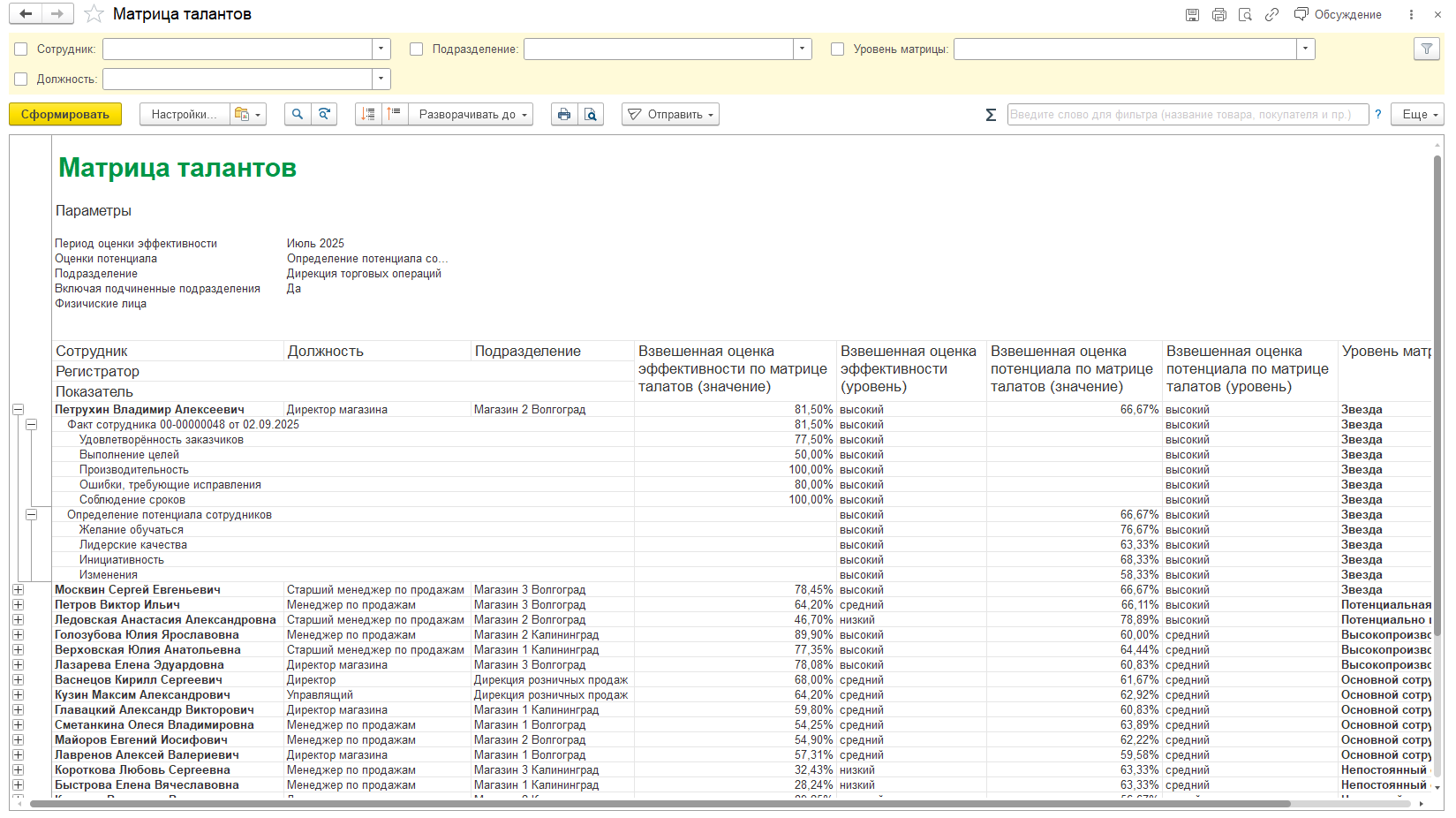The image size is (1456, 818).
Task: Open print preview from report toolbar
Action: coord(591,114)
